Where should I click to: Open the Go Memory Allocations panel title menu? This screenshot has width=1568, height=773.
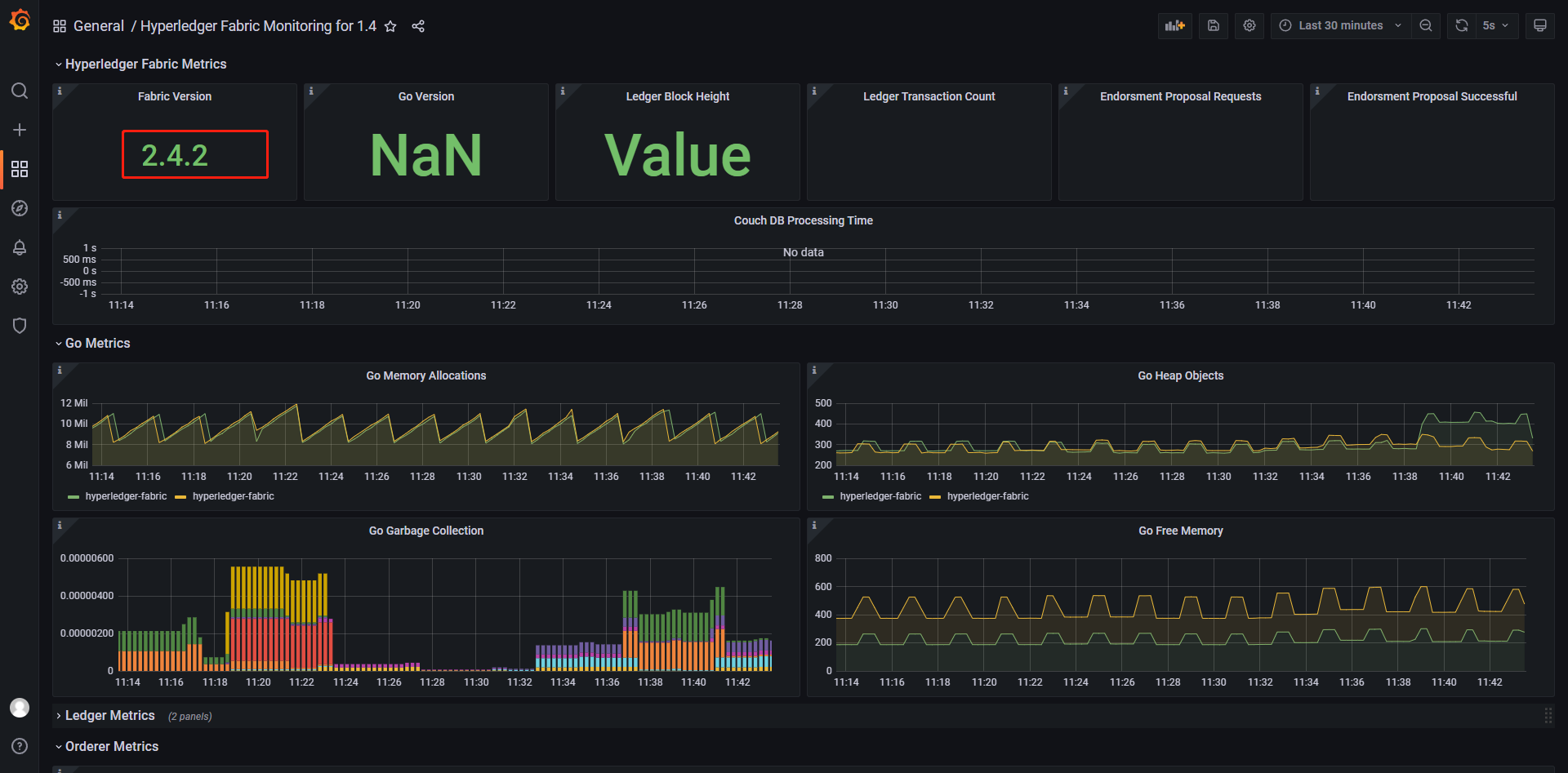click(x=426, y=375)
